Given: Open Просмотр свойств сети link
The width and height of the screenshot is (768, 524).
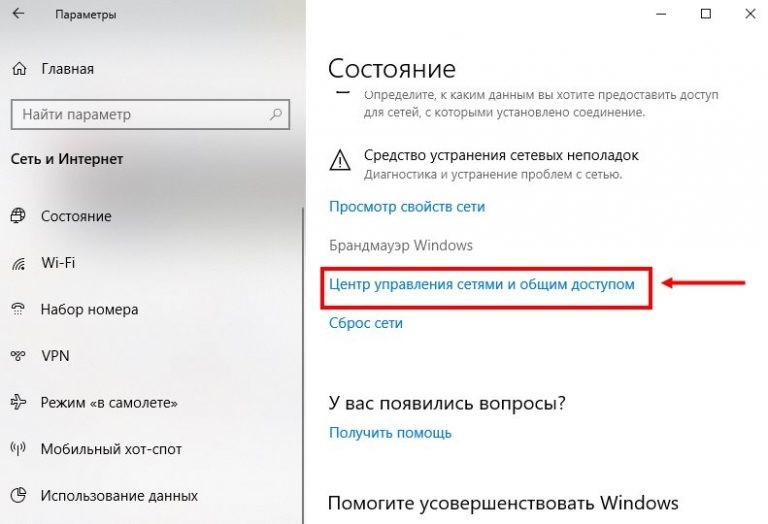Looking at the screenshot, I should tap(407, 207).
